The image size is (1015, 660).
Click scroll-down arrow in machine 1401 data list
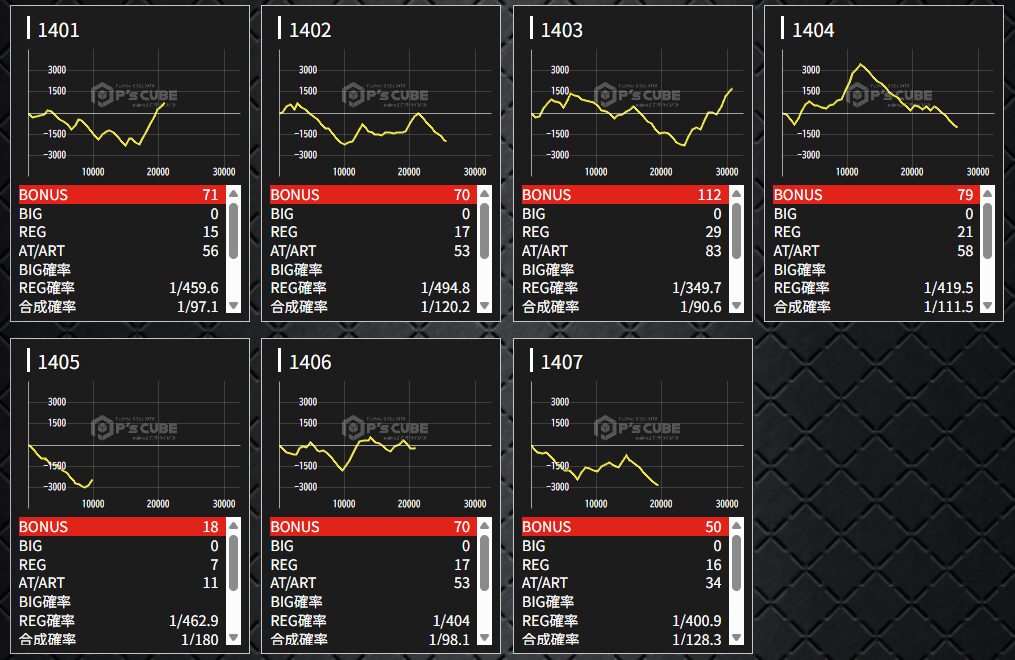(233, 306)
